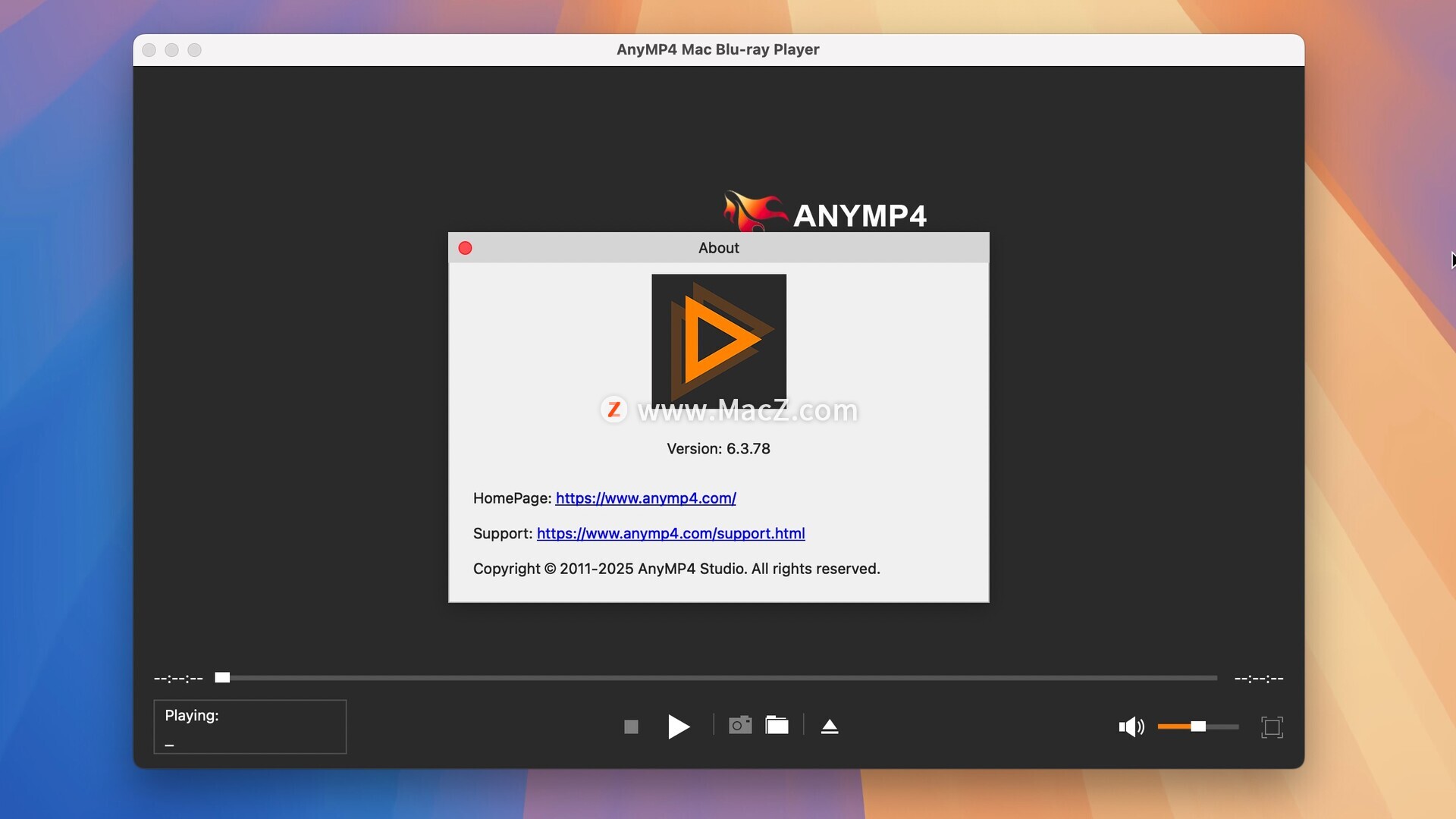The image size is (1456, 819).
Task: Close the About dialog with red button
Action: click(465, 248)
